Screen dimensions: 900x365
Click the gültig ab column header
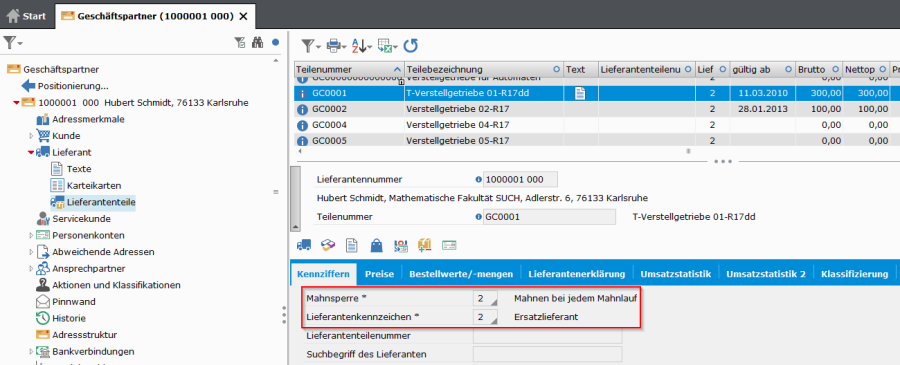(x=762, y=69)
